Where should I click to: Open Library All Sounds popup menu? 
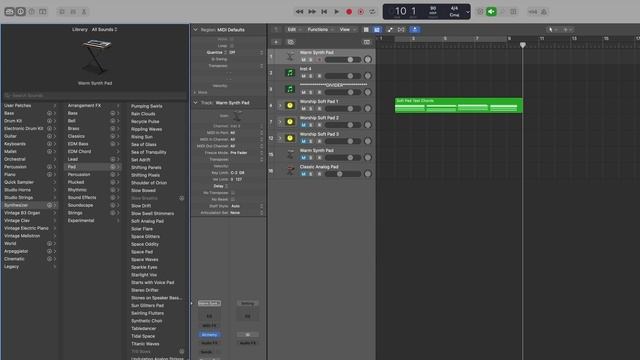[104, 29]
